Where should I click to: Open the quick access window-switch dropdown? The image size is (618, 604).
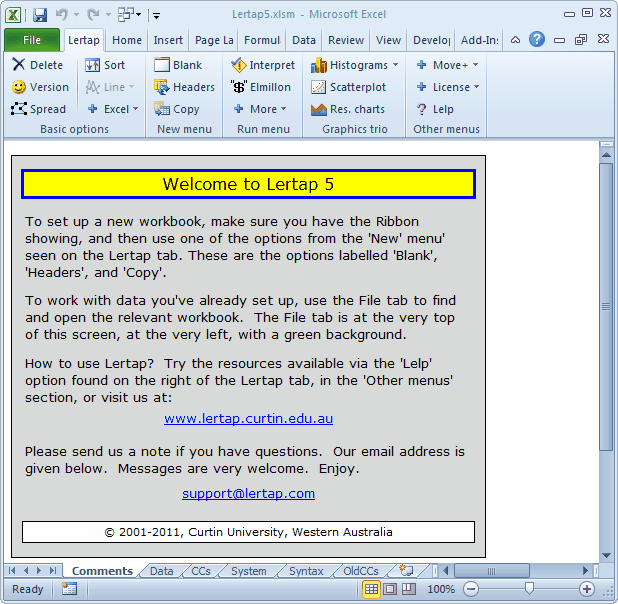pos(138,15)
